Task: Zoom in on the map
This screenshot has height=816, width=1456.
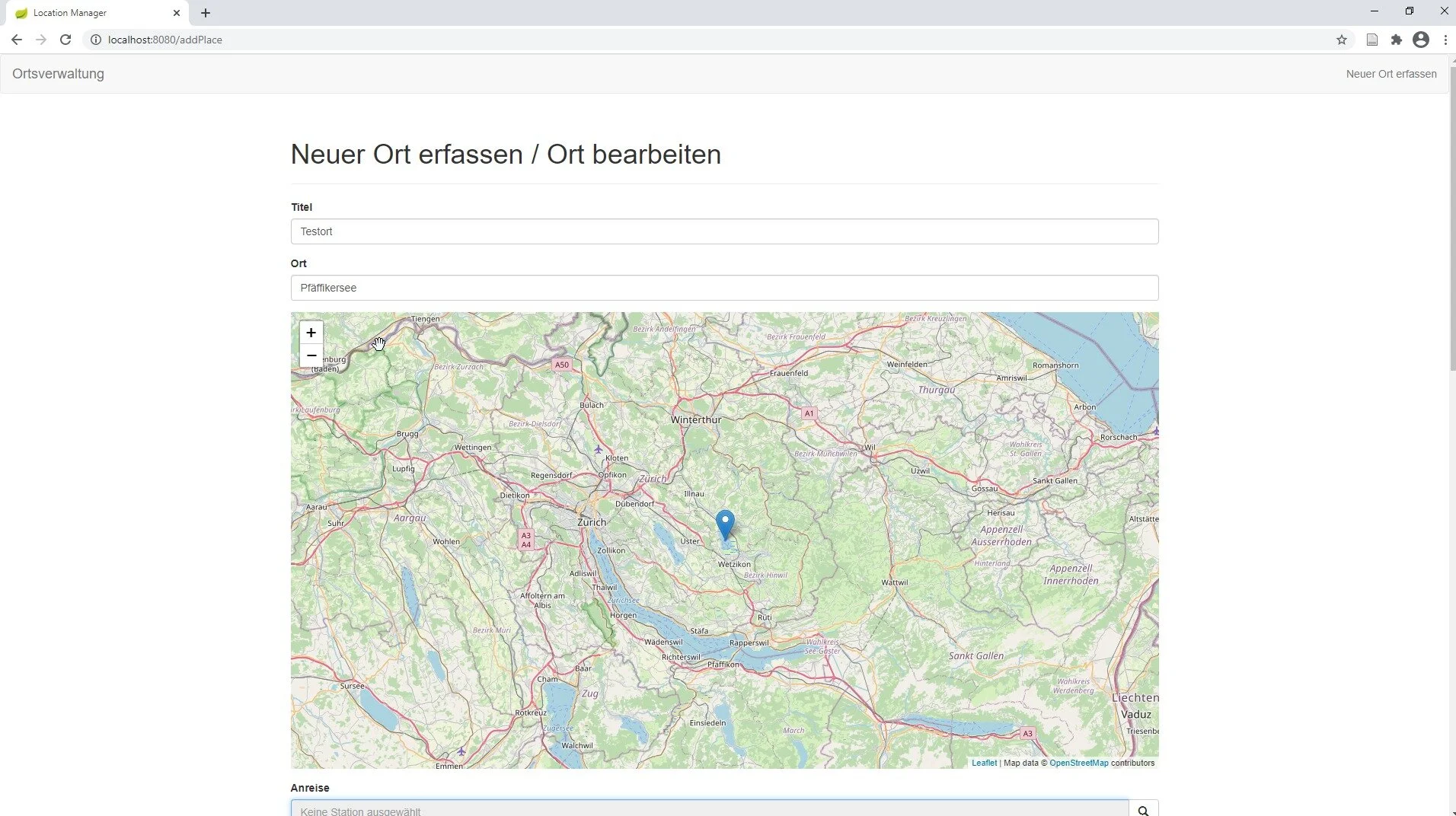Action: click(x=311, y=333)
